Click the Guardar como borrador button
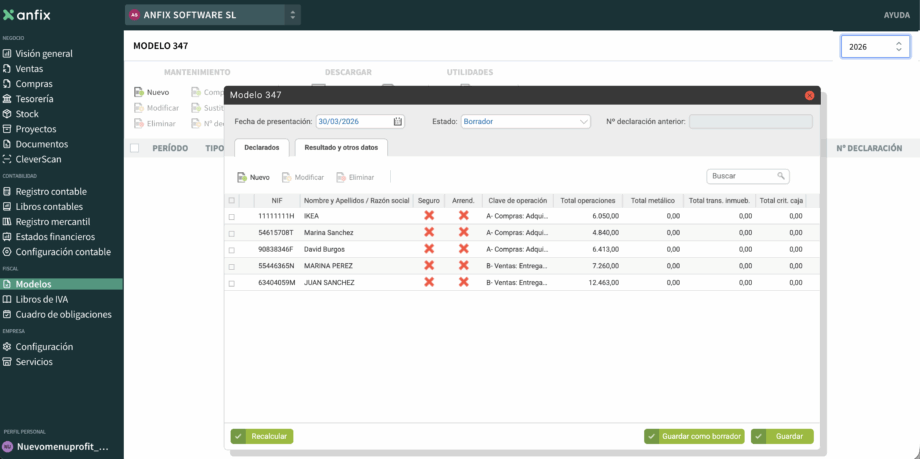Viewport: 920px width, 459px height. 694,437
